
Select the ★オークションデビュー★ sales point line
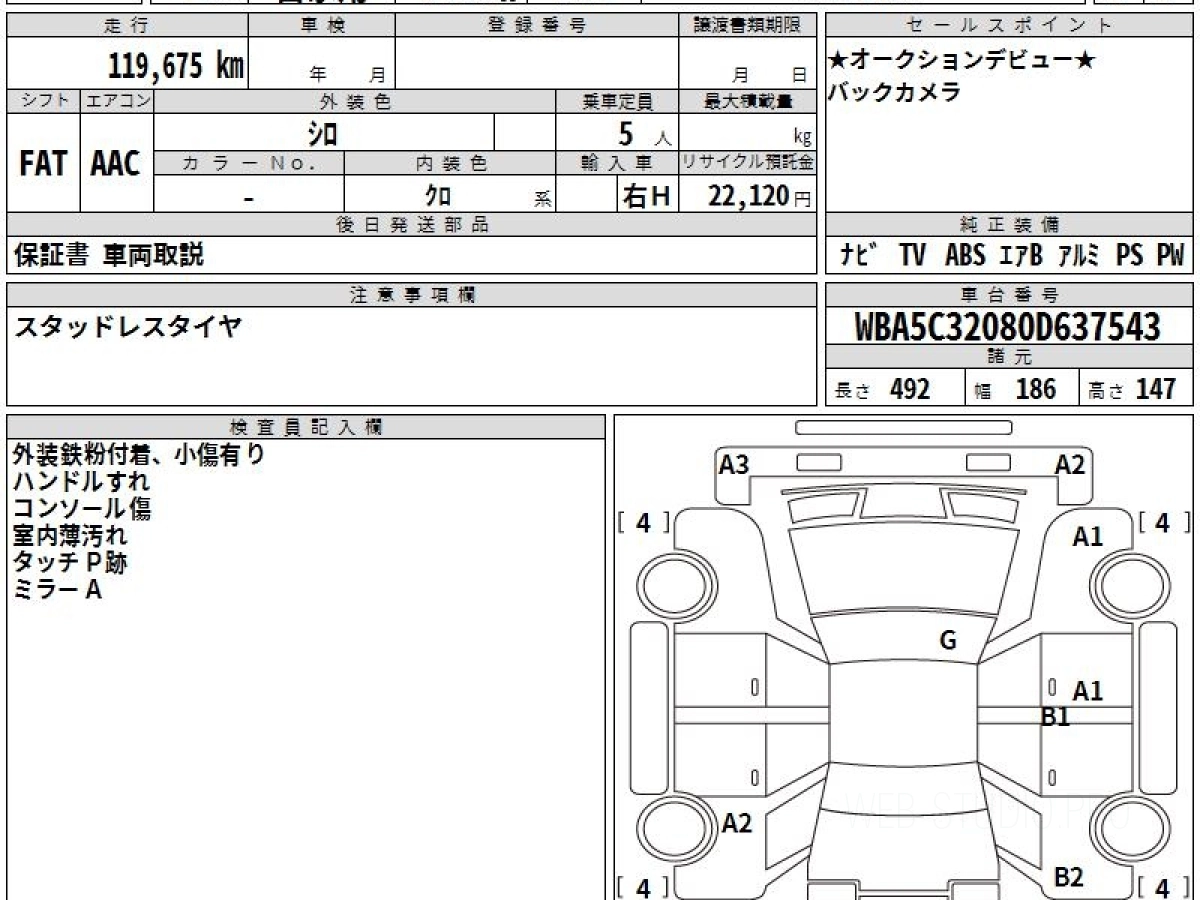962,60
